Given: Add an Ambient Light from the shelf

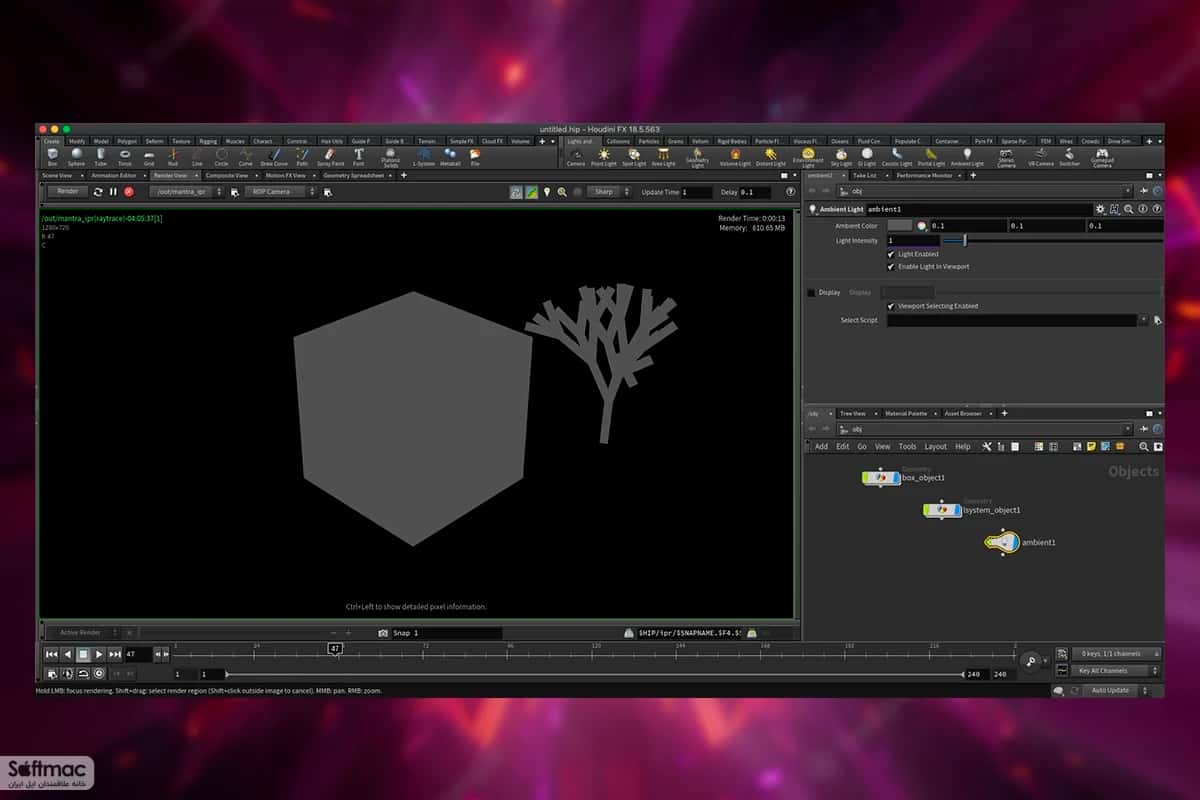Looking at the screenshot, I should point(967,157).
